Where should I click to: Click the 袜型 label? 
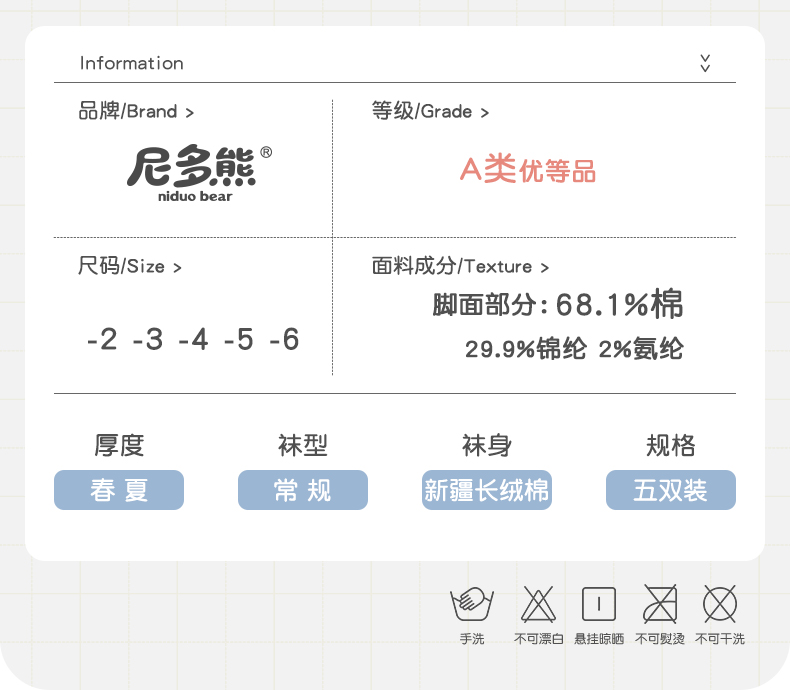303,445
